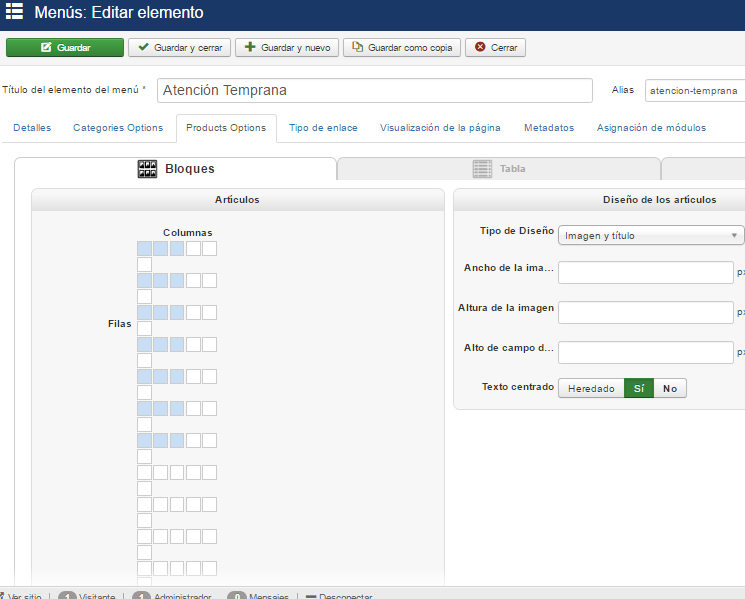Click the Guardar como copia button label
Screen dimensions: 745x599
point(410,48)
